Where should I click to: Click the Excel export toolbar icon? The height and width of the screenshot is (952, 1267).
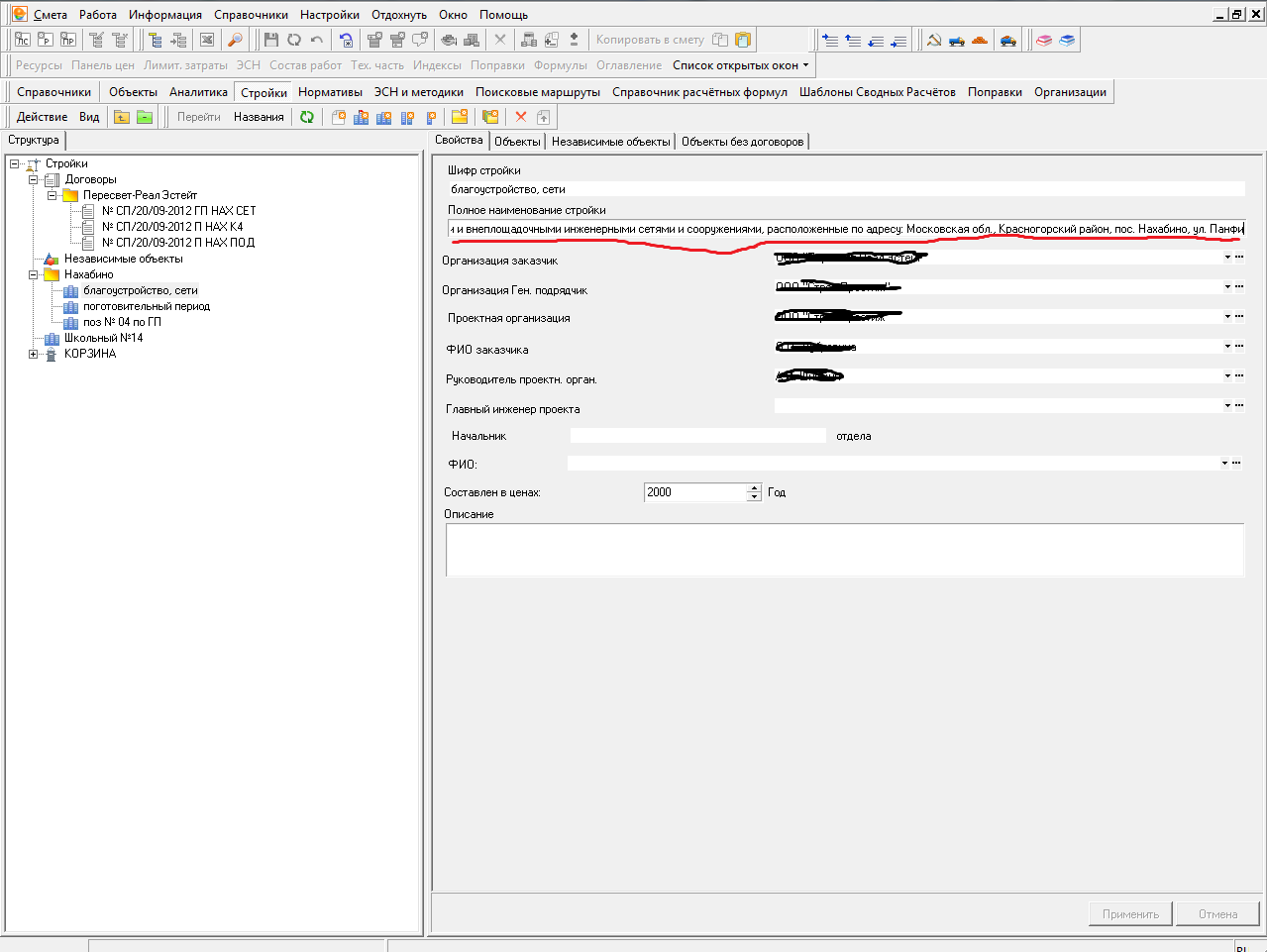pyautogui.click(x=207, y=40)
